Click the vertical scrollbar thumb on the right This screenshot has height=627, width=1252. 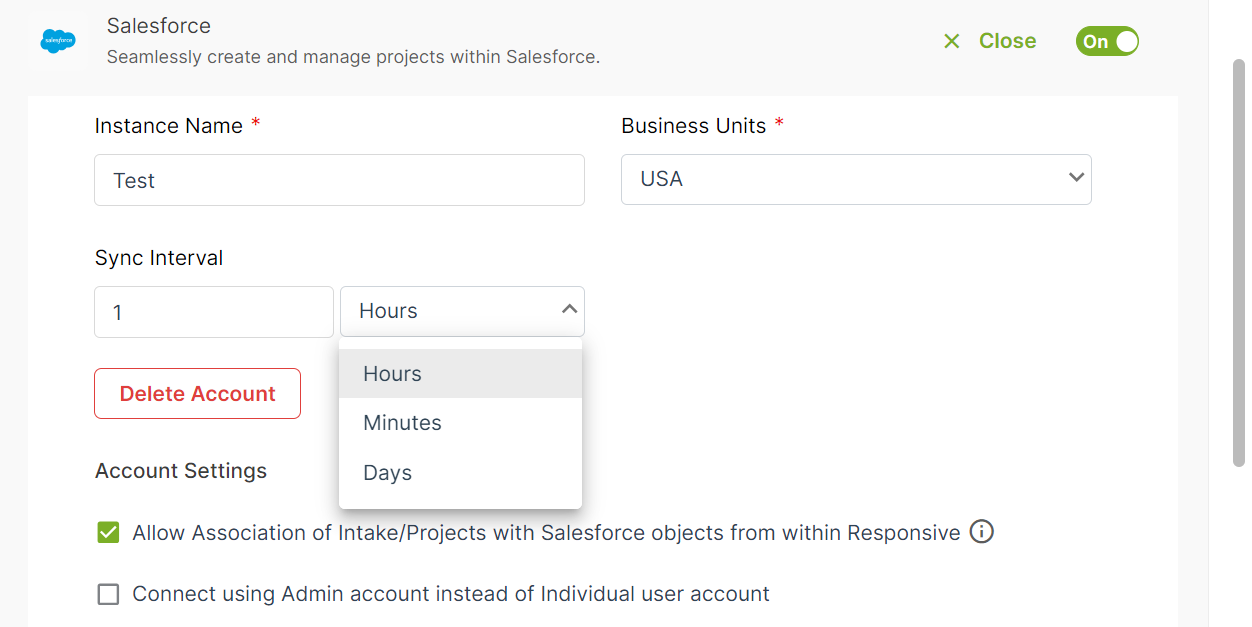coord(1238,262)
